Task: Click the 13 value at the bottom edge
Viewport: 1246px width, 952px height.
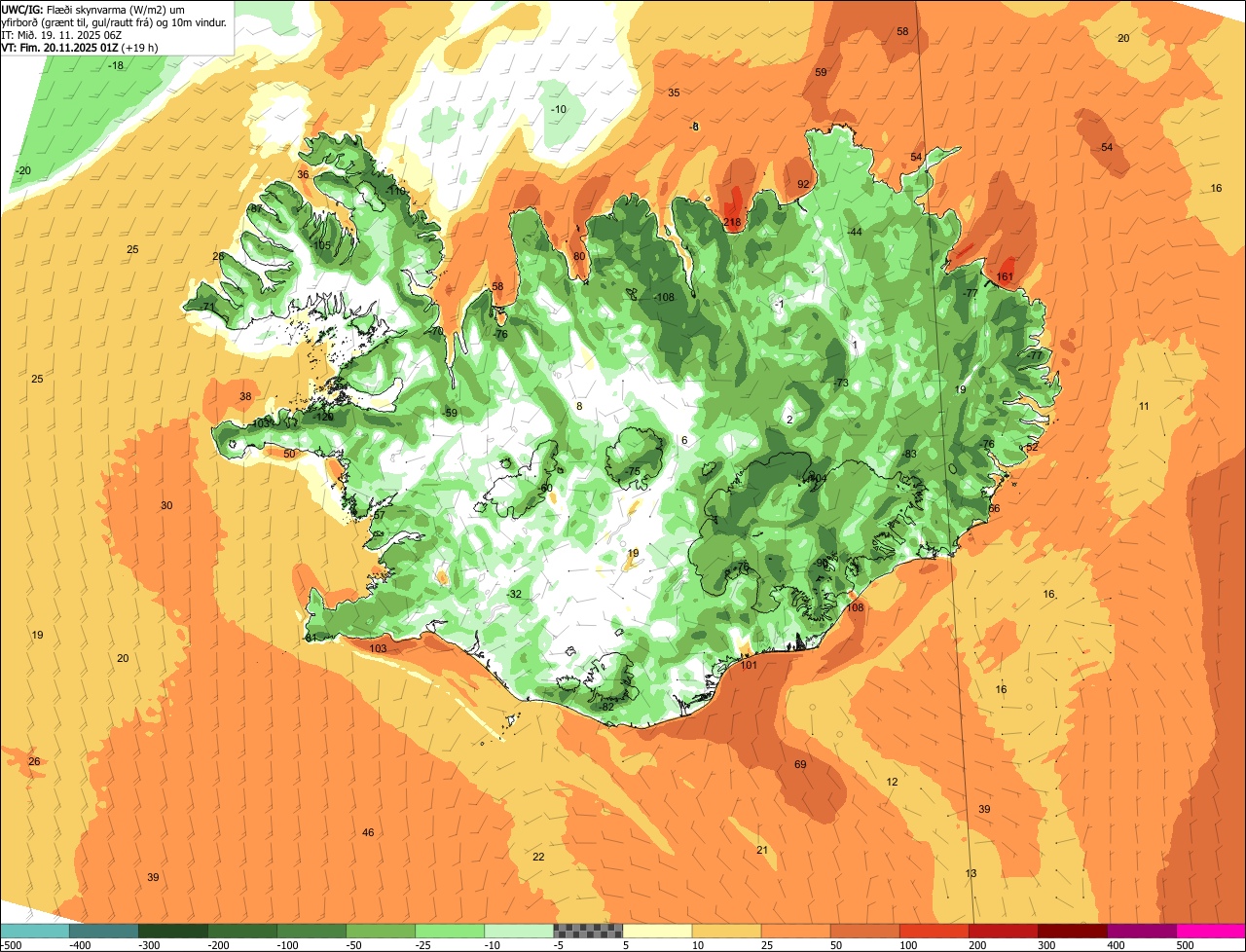Action: click(x=971, y=874)
